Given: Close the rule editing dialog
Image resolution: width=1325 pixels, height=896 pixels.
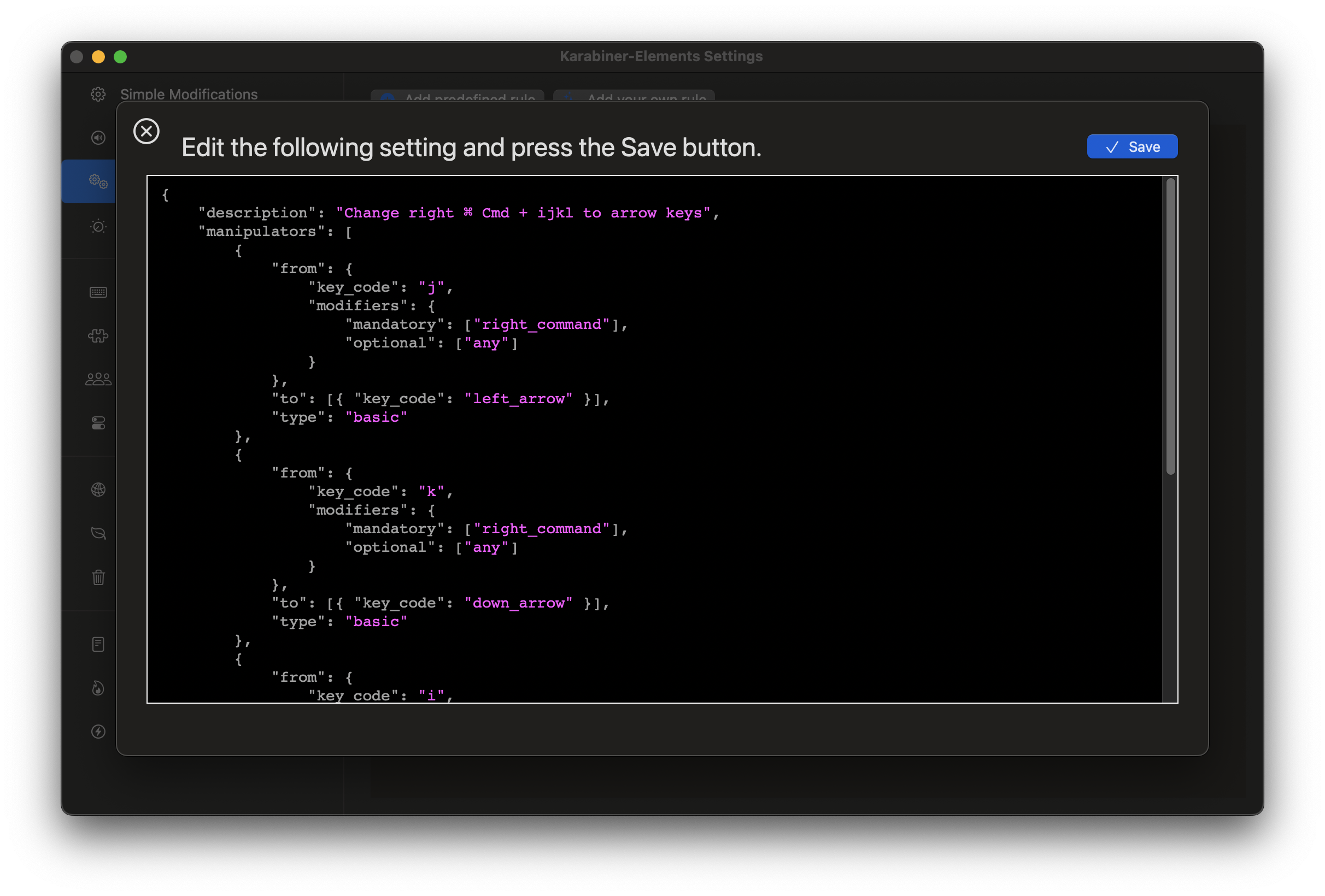Looking at the screenshot, I should pyautogui.click(x=146, y=131).
